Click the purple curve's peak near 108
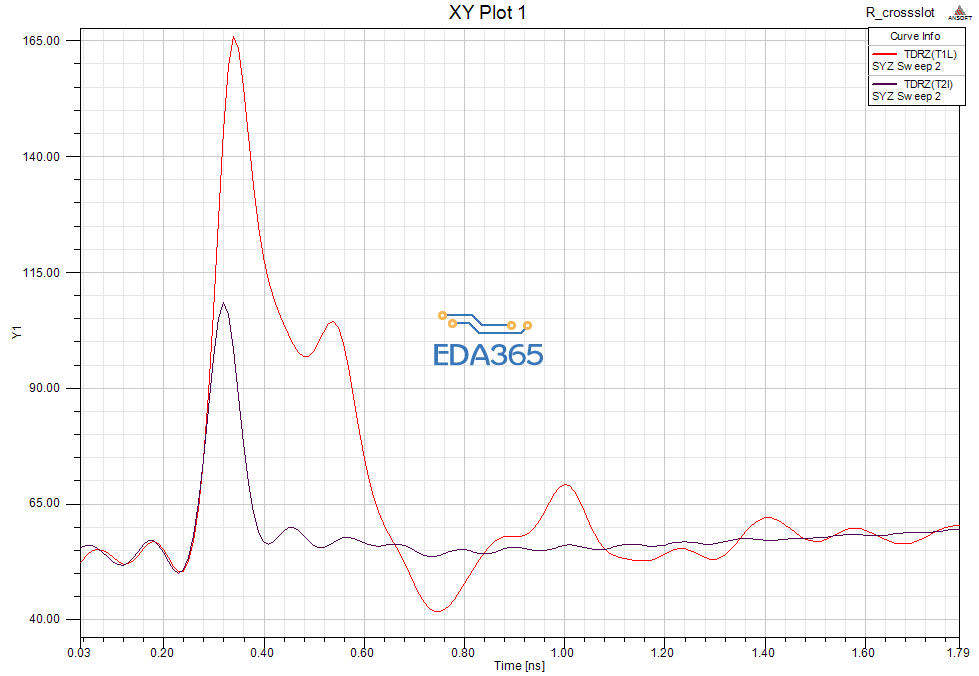Screen dimensions: 979x676 click(x=224, y=303)
